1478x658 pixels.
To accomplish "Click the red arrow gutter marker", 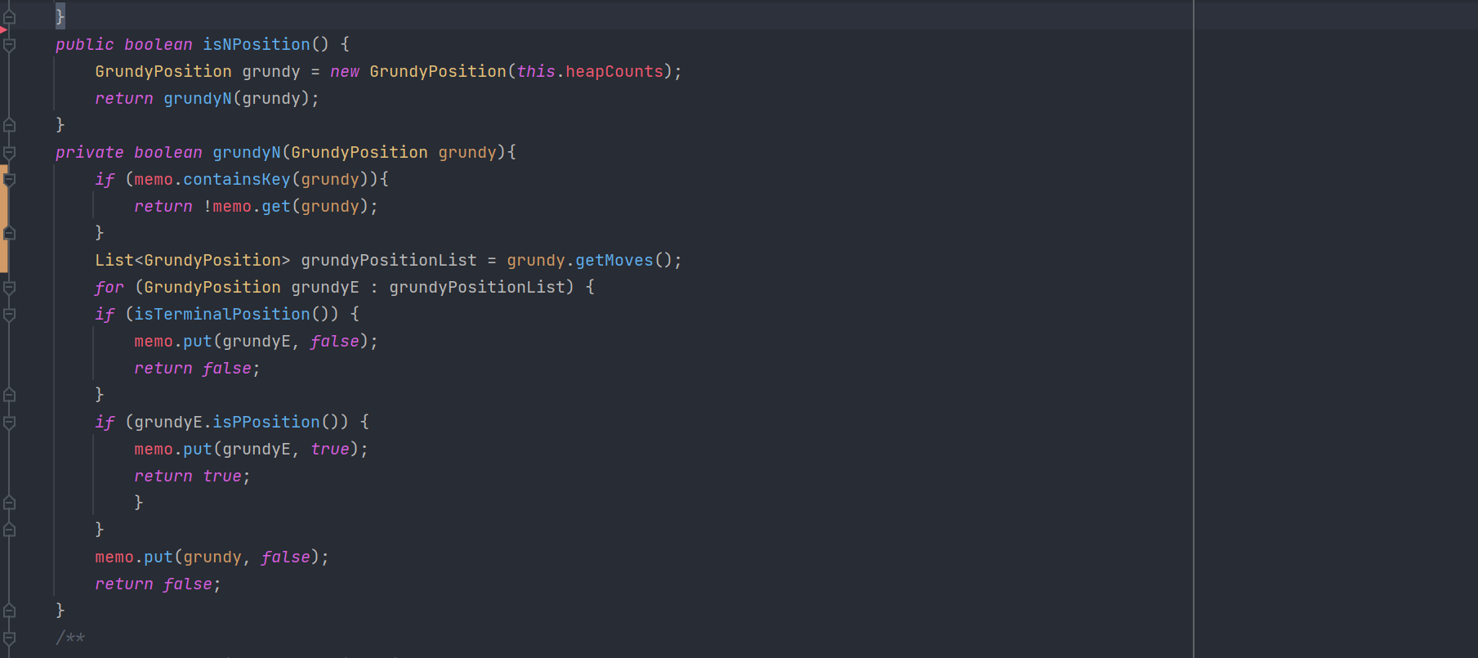I will coord(3,30).
